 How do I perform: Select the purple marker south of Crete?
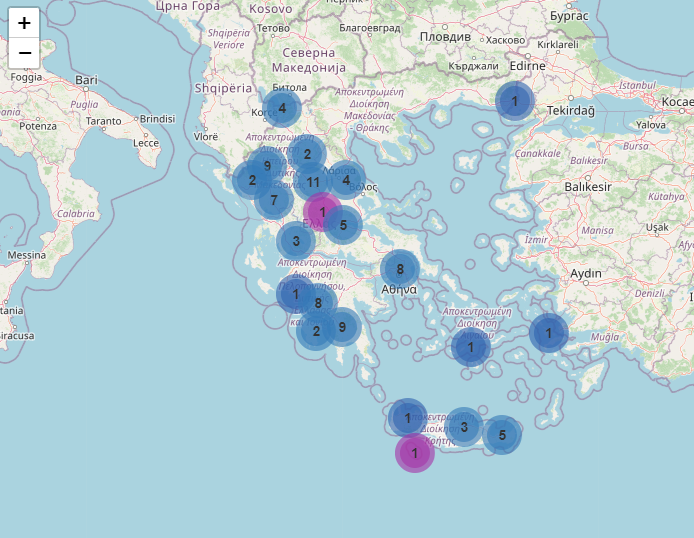click(414, 453)
